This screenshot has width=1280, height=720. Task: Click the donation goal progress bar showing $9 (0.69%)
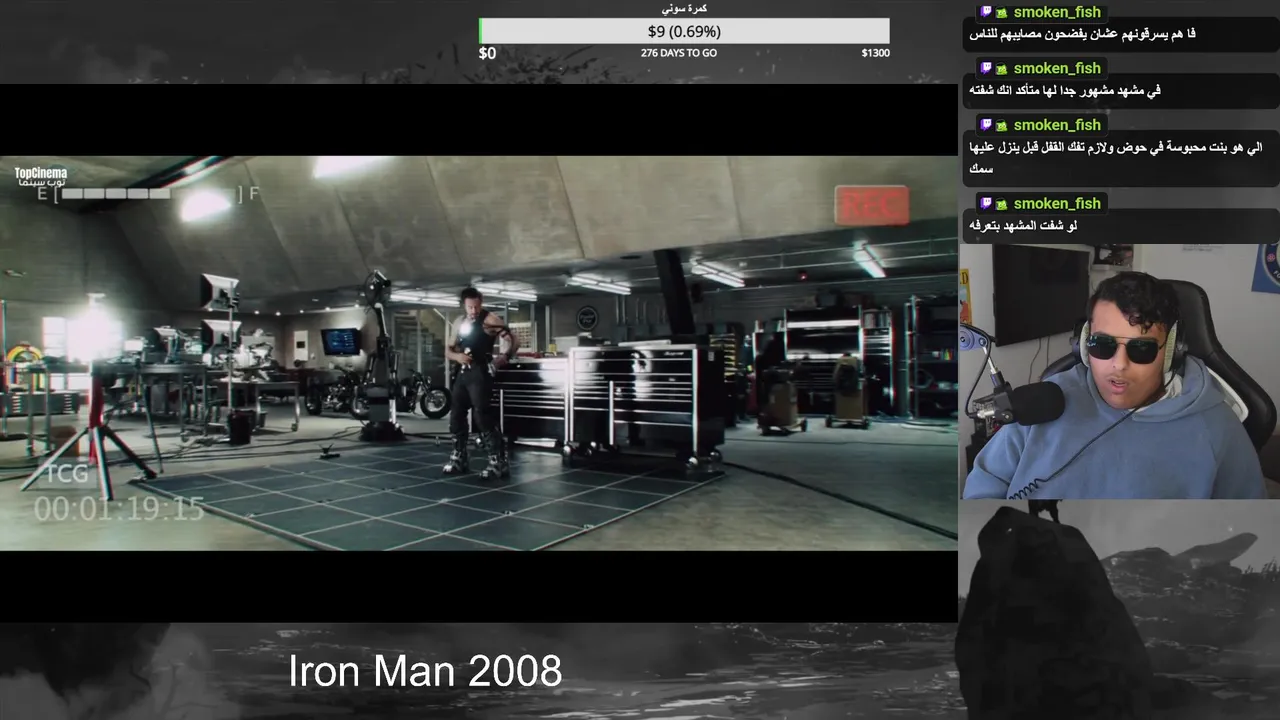684,31
